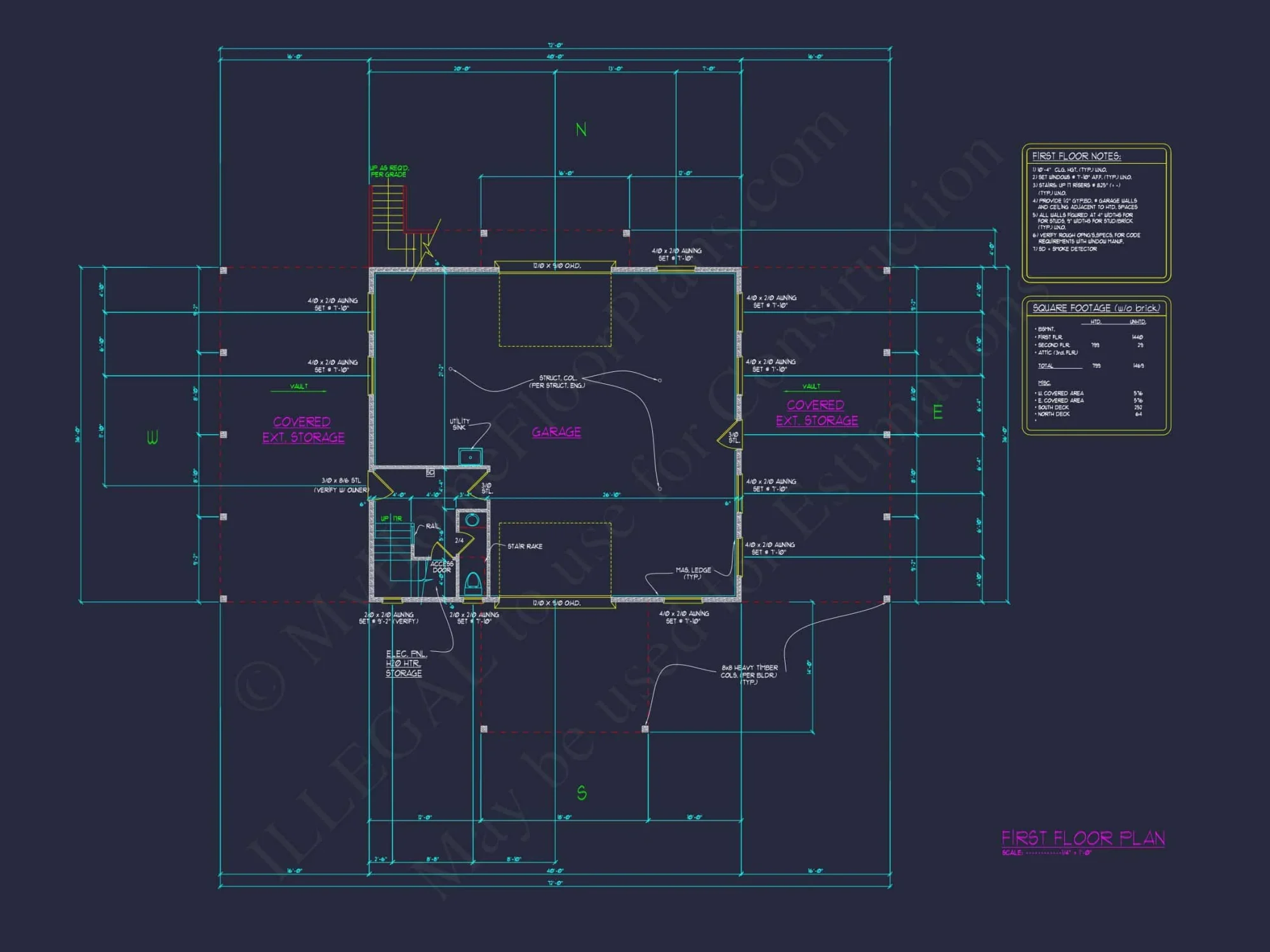The height and width of the screenshot is (952, 1270).
Task: Select the ACCESS DOOR label
Action: click(x=443, y=567)
